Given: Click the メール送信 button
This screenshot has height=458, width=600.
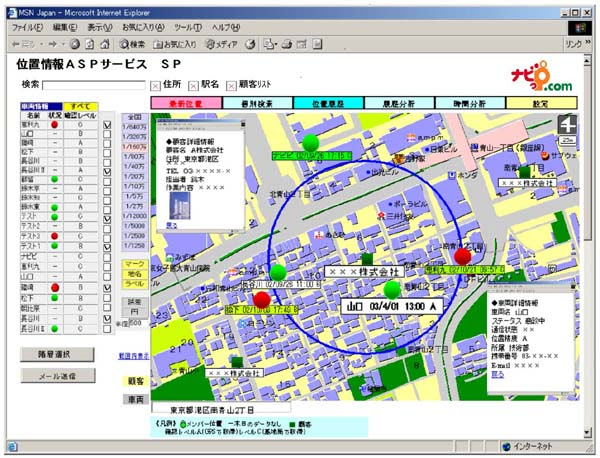Looking at the screenshot, I should (x=57, y=376).
